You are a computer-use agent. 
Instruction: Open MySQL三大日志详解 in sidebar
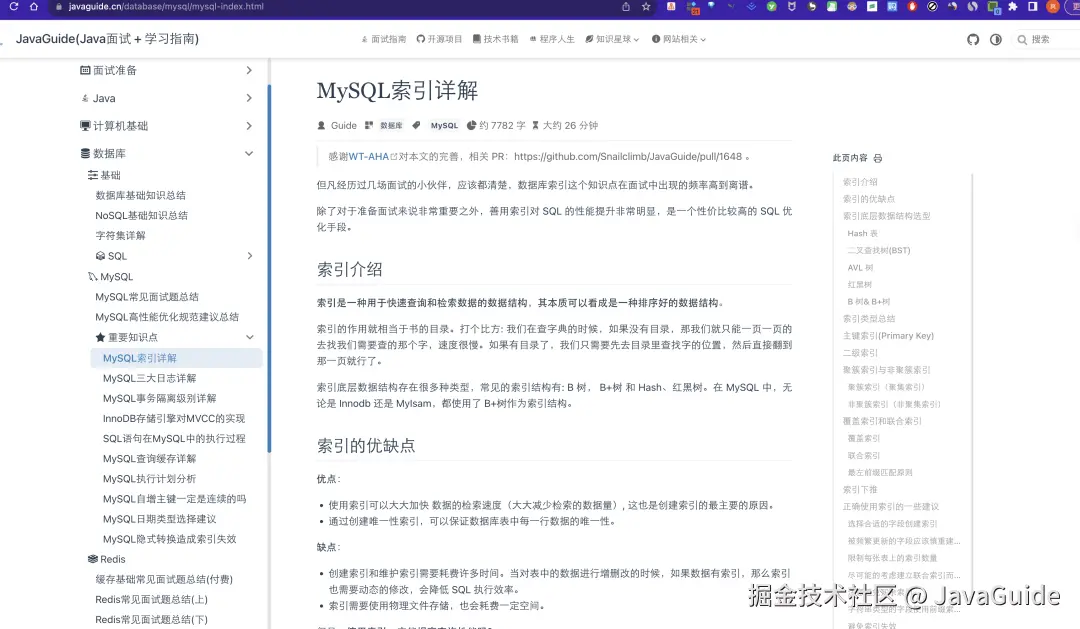point(149,378)
